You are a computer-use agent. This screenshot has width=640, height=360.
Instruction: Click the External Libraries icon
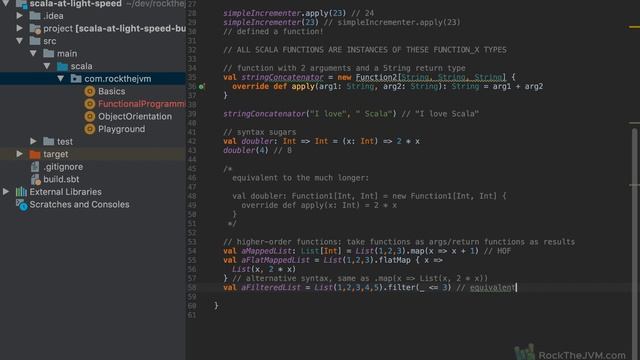pos(21,191)
